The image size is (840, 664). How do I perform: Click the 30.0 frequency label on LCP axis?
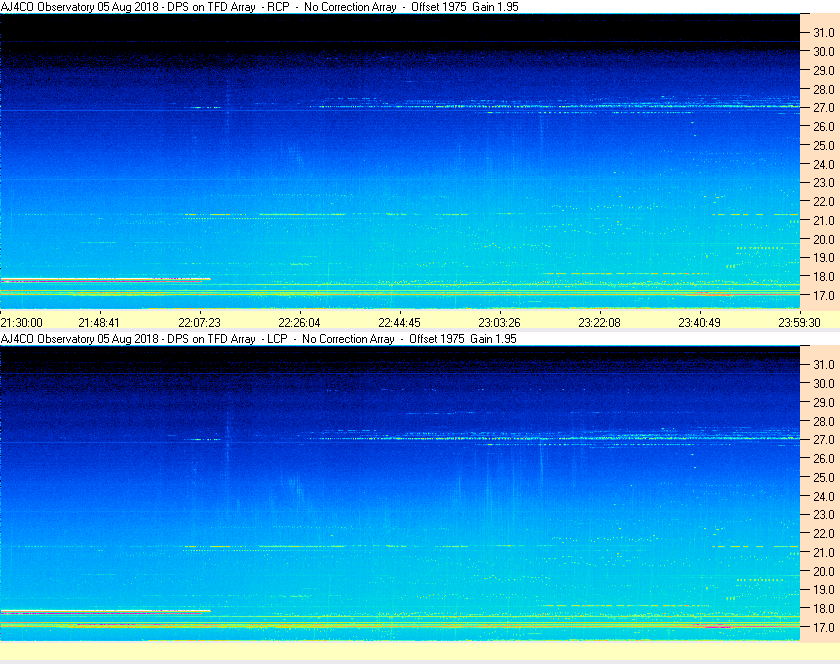[x=824, y=383]
